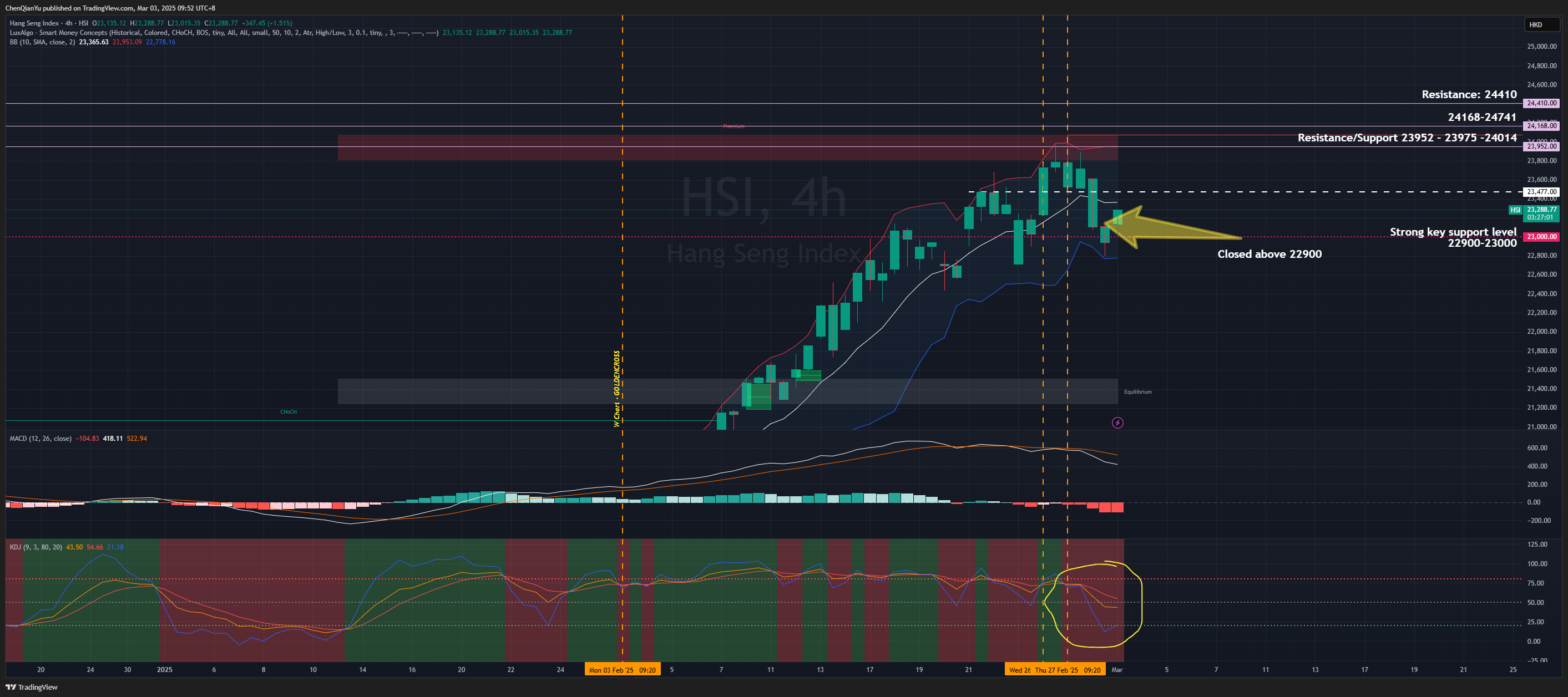
Task: Click the 'Mon 03 Feb '25 09:20' date marker
Action: (623, 670)
